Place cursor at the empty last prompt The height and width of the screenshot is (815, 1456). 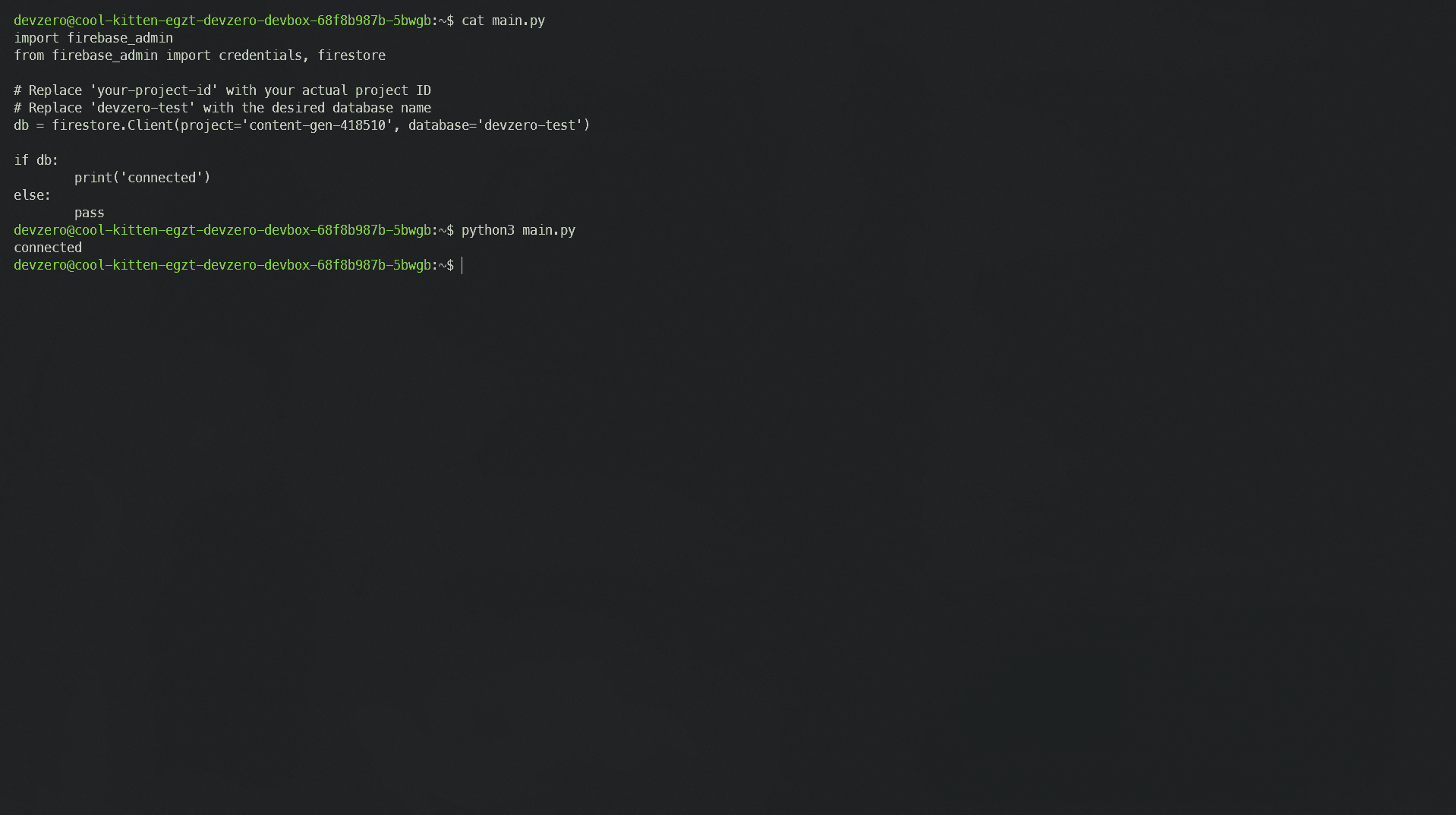[462, 265]
